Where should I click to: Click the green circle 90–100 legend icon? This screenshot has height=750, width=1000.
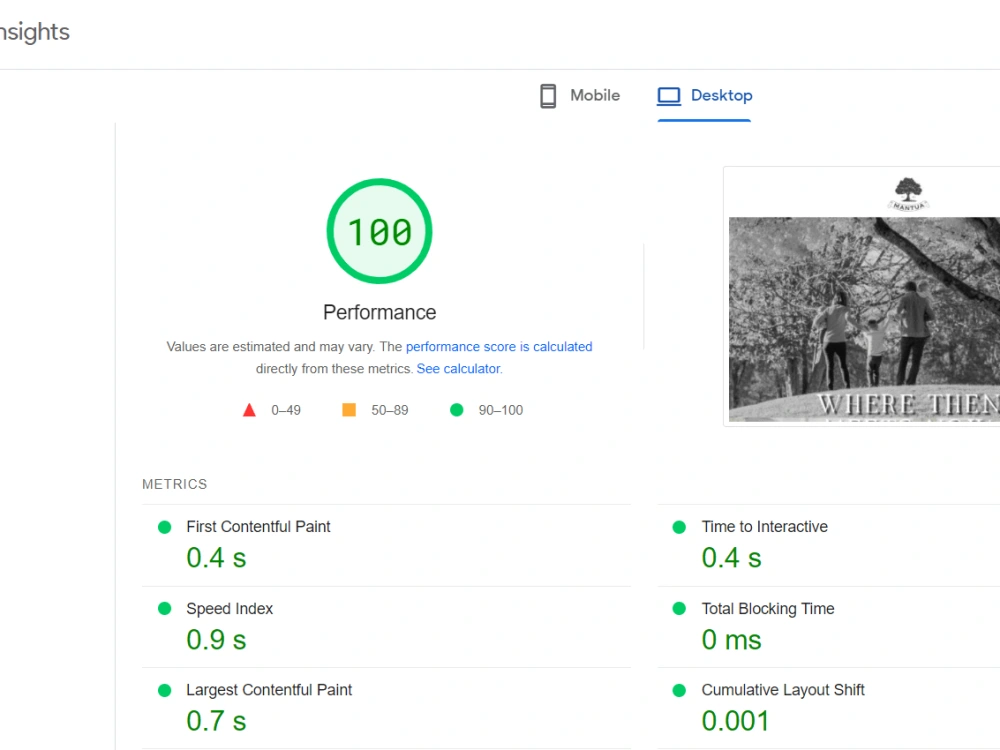457,409
